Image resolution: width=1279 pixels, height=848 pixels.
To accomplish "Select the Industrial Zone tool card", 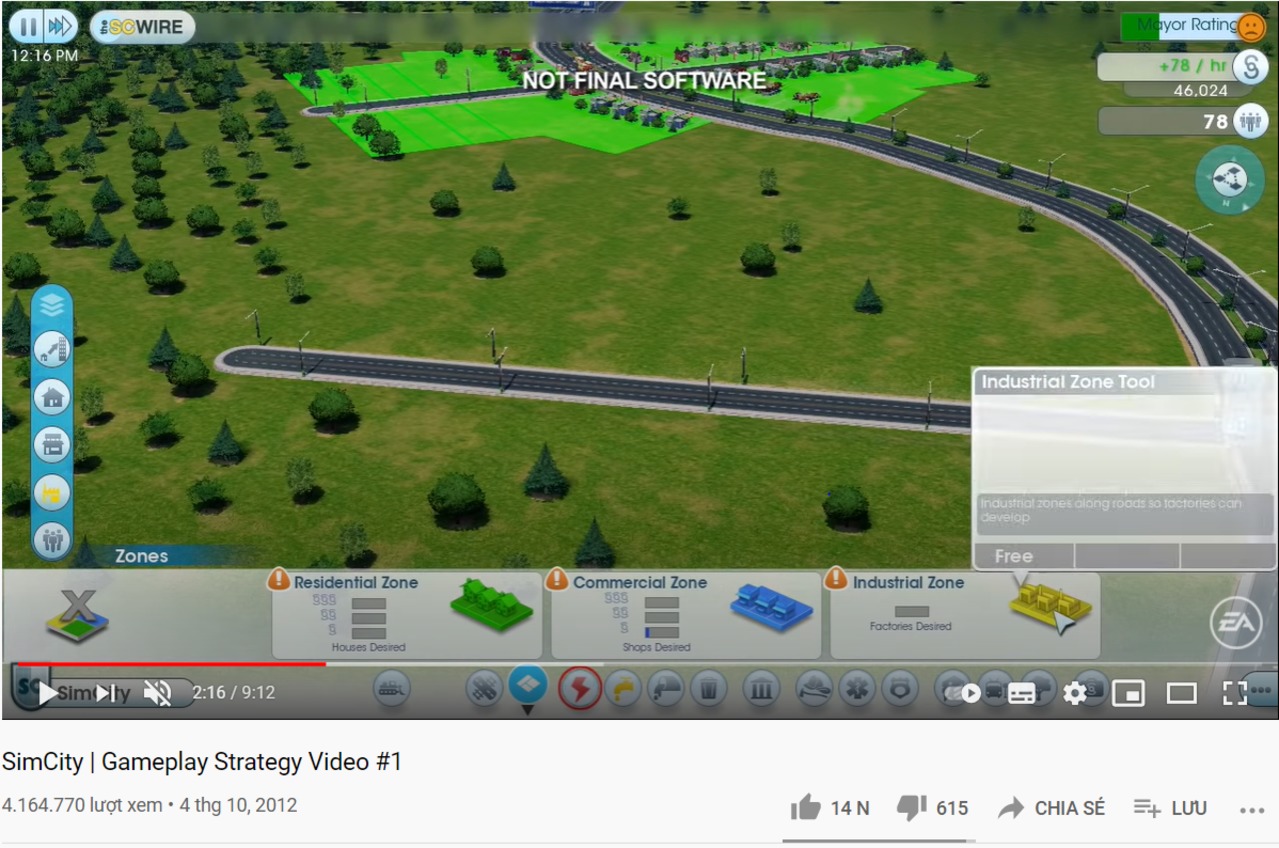I will pos(965,615).
